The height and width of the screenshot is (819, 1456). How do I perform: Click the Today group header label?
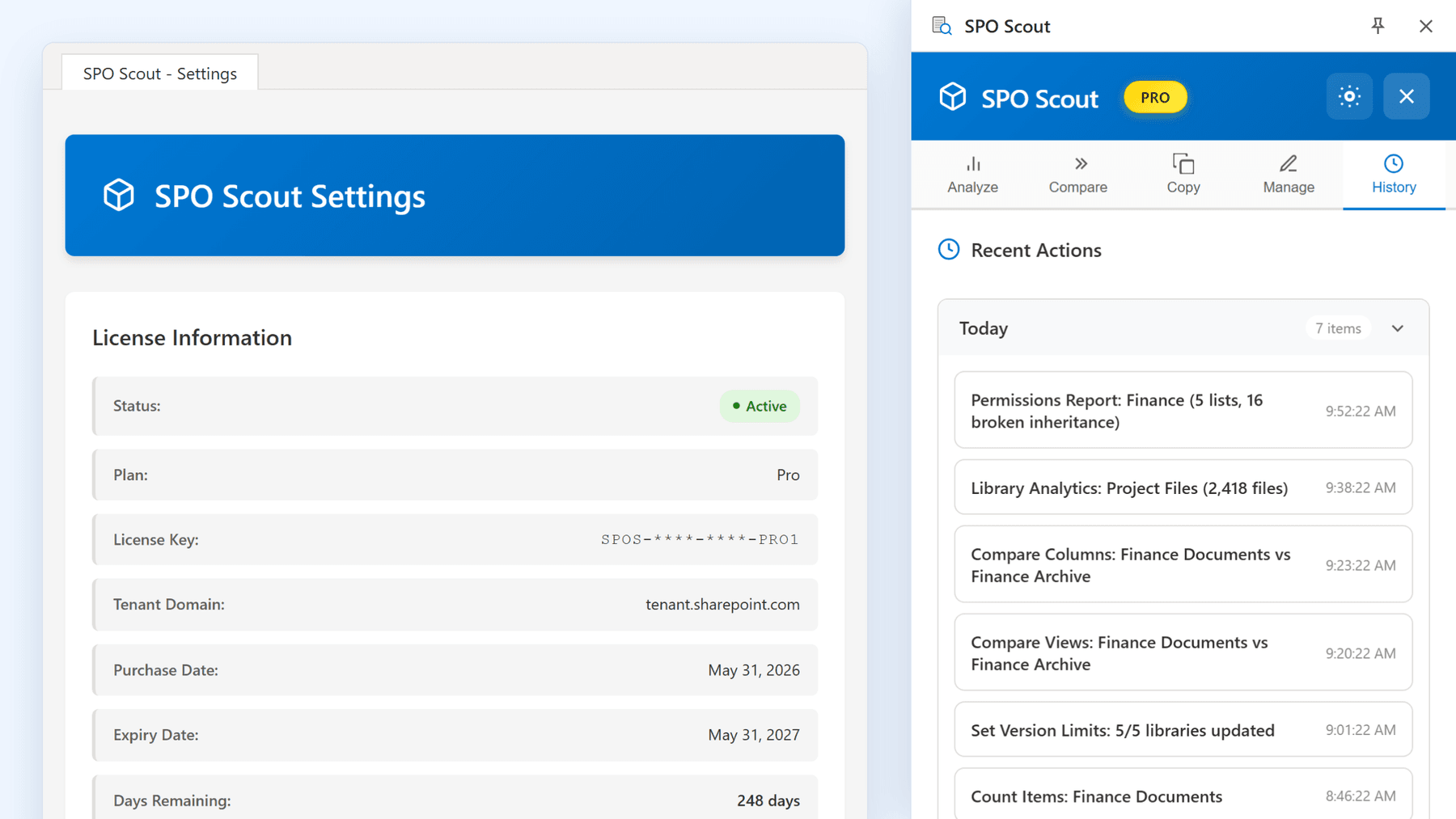(x=984, y=328)
